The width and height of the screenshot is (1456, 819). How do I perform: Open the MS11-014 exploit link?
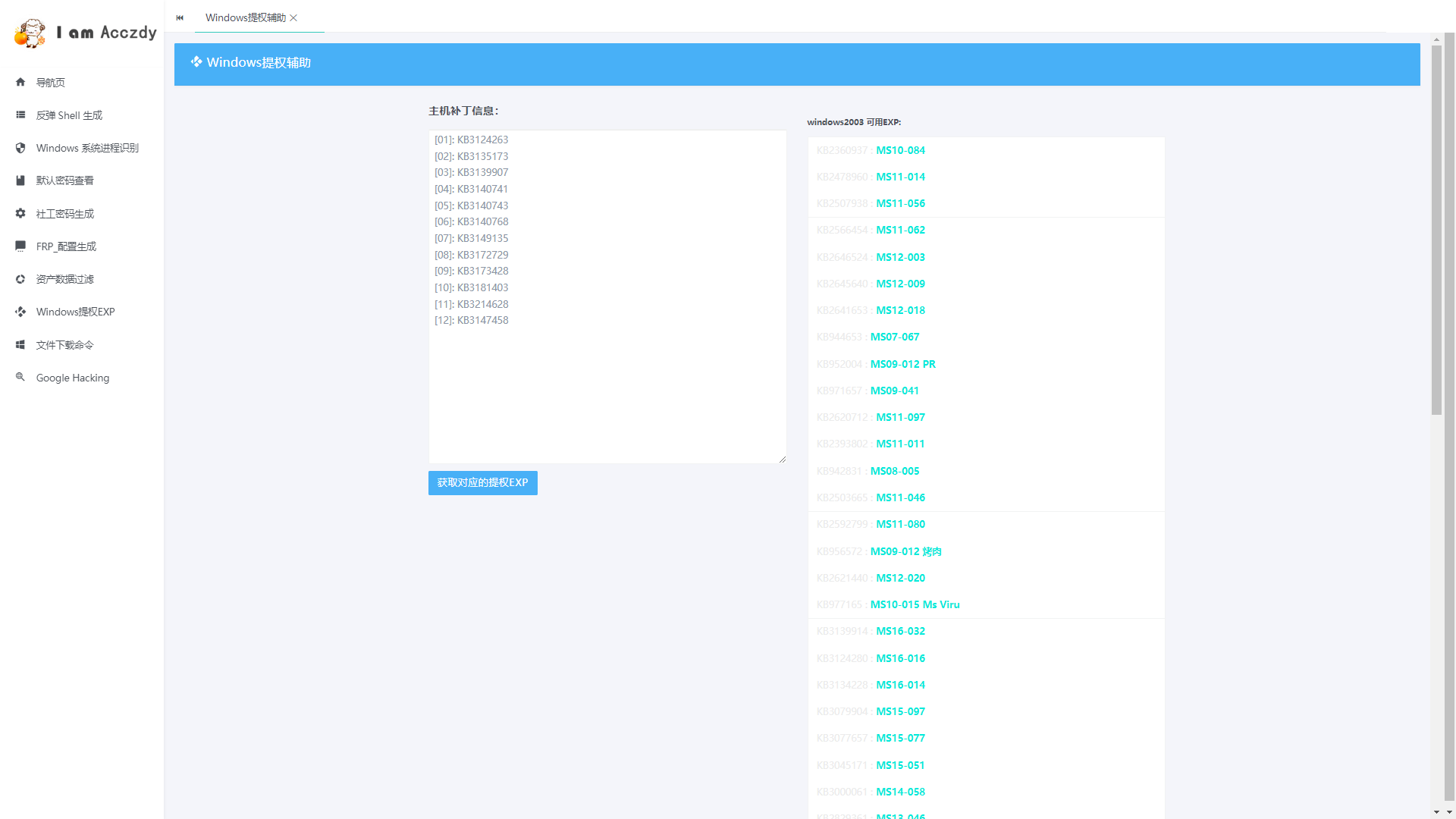click(x=900, y=177)
